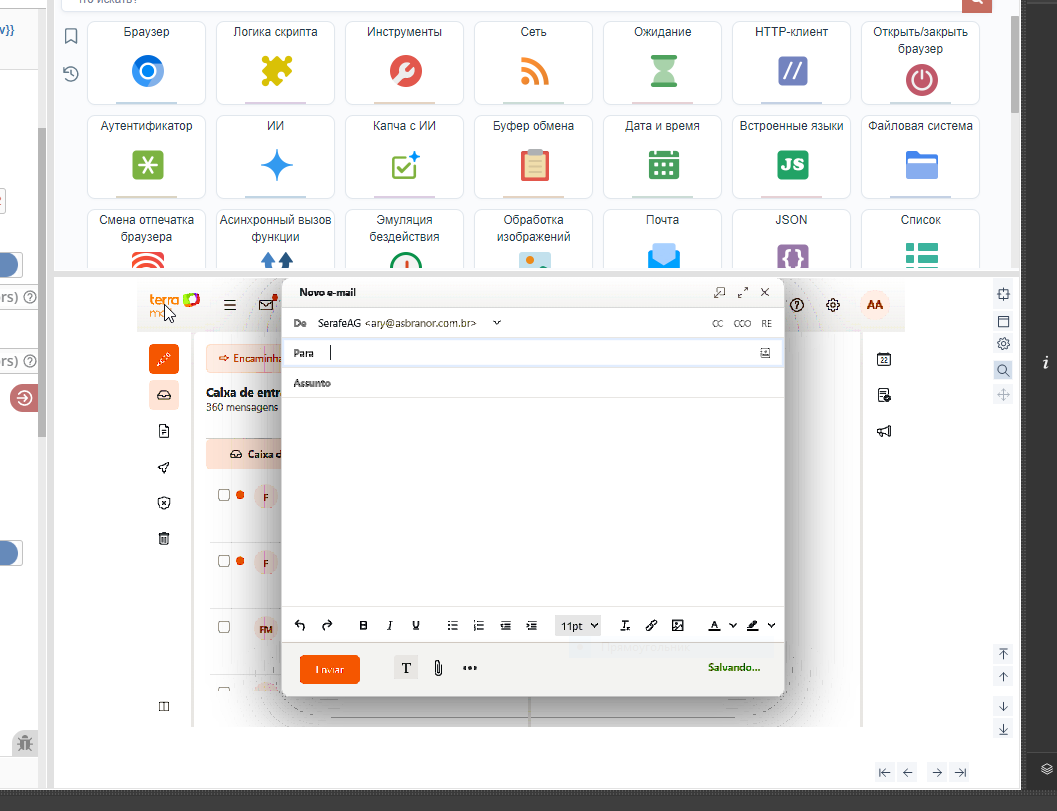Image resolution: width=1057 pixels, height=811 pixels.
Task: Expand the highlight color options arrow
Action: pos(771,626)
